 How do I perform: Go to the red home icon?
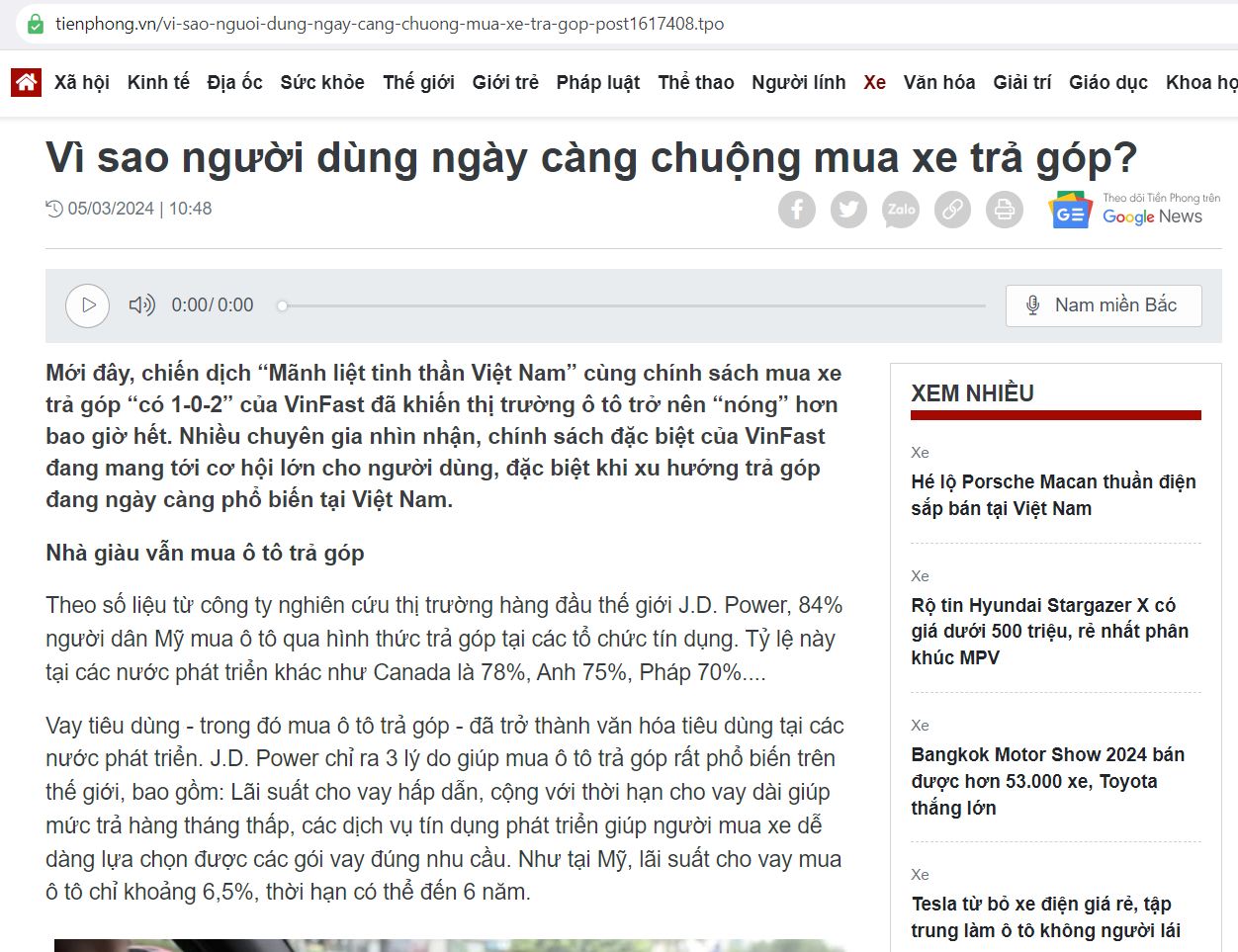pos(27,82)
